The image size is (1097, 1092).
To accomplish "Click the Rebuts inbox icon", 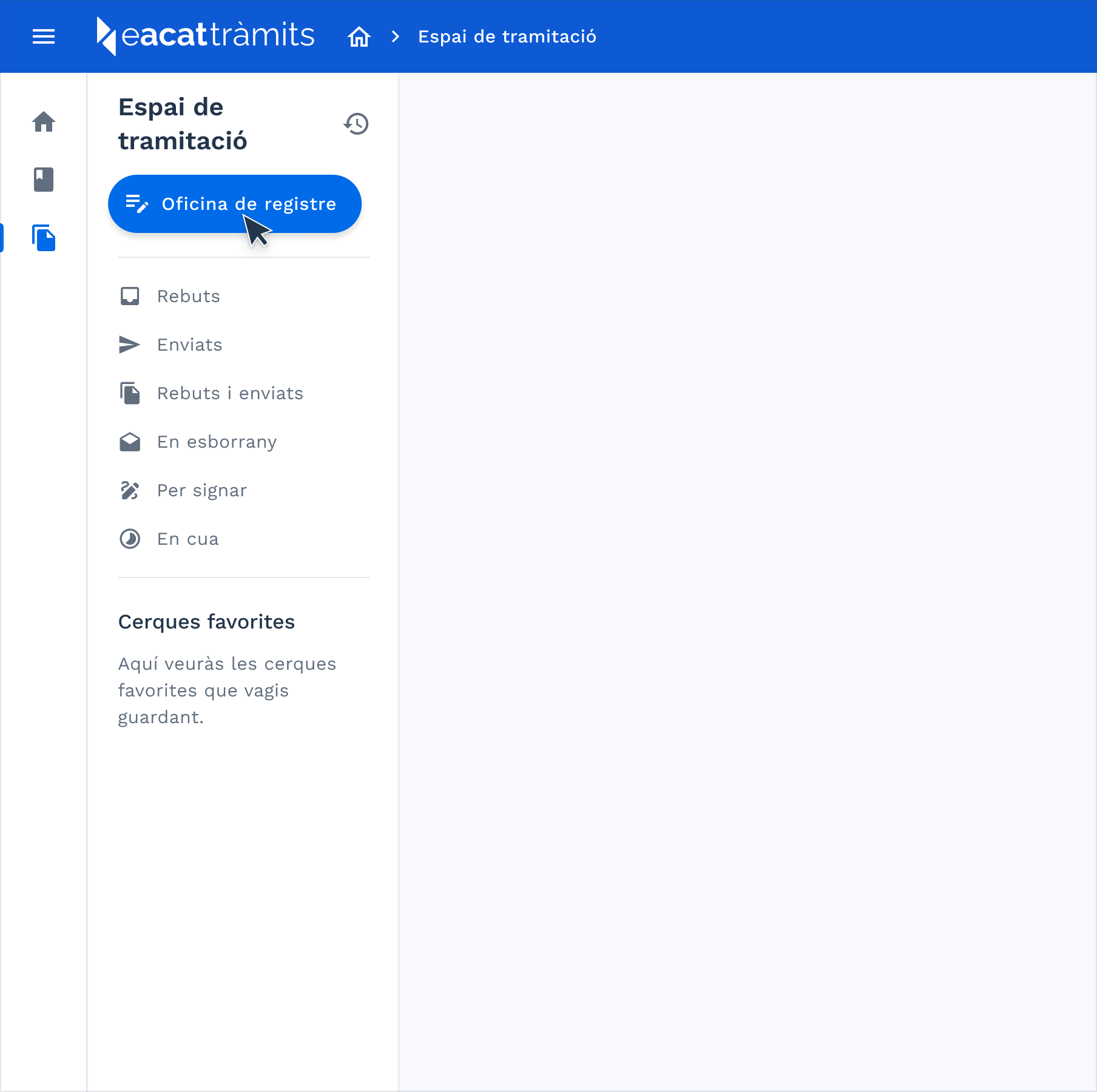I will [130, 296].
